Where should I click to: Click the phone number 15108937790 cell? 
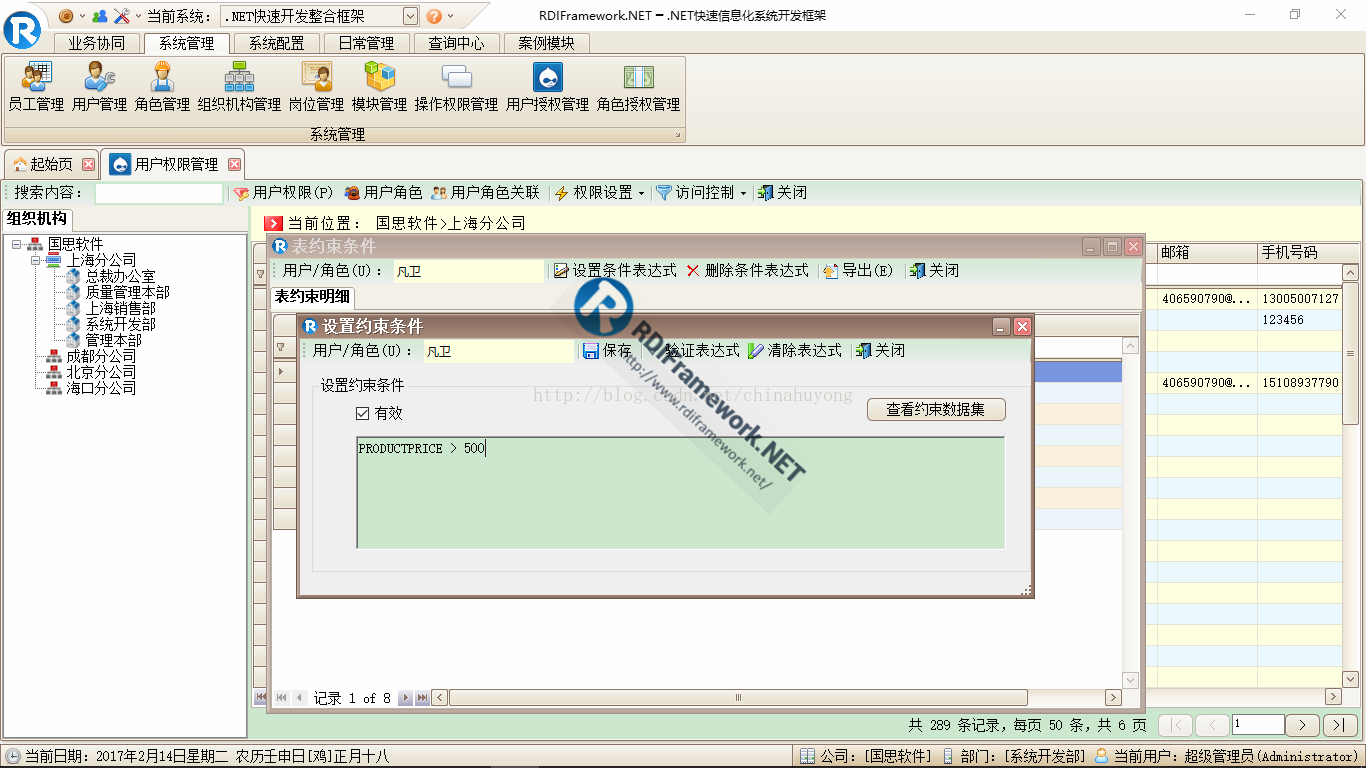click(1300, 383)
